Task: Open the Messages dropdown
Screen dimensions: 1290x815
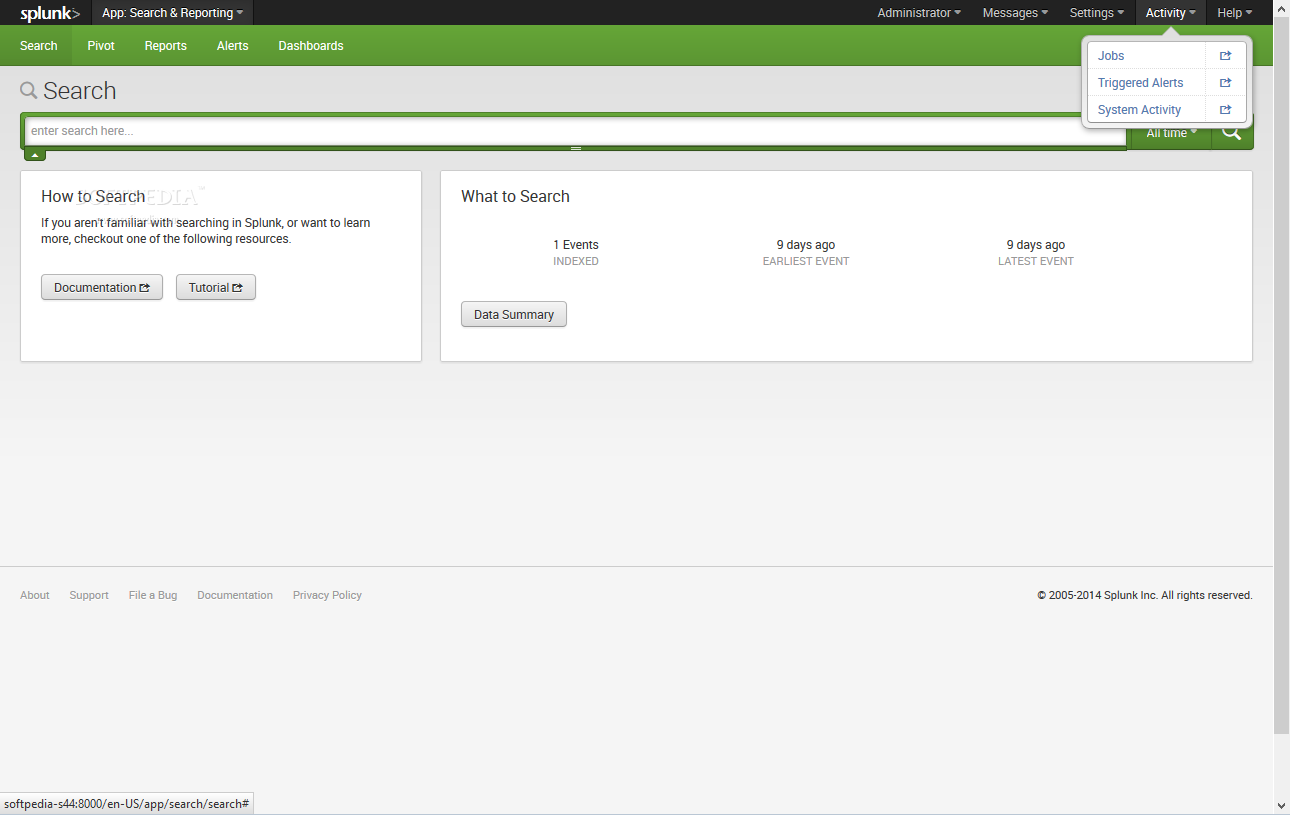Action: (x=1015, y=13)
